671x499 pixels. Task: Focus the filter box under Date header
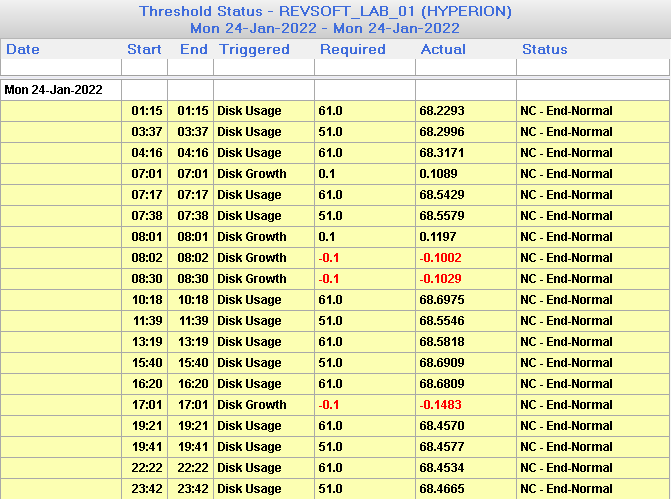click(61, 67)
